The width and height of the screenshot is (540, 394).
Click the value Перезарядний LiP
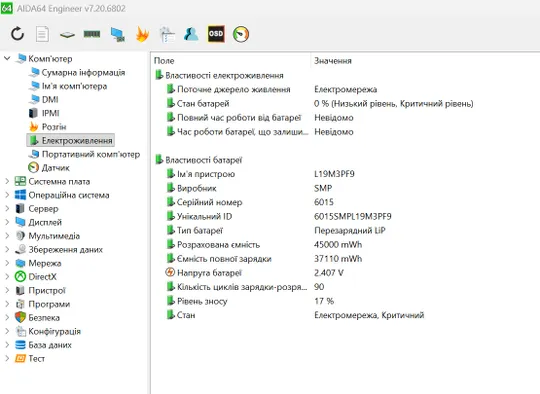point(350,230)
